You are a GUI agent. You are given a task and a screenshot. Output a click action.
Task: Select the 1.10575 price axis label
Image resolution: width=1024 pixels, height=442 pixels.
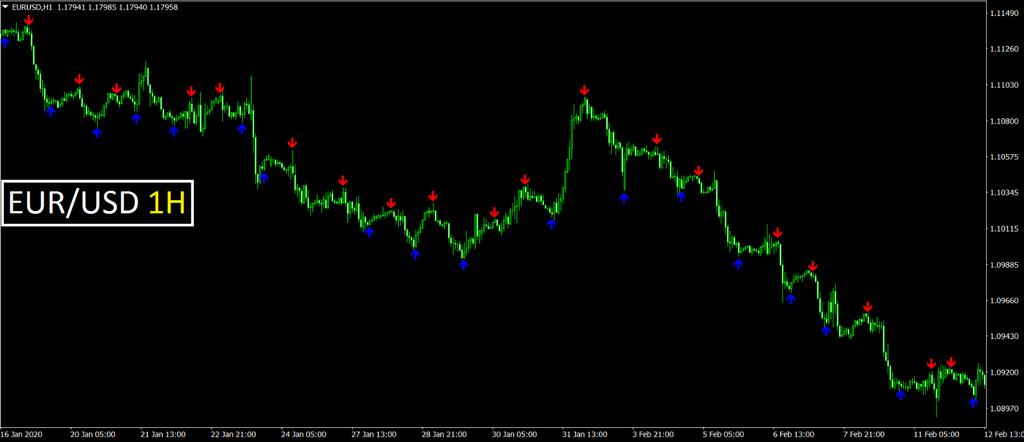1006,157
